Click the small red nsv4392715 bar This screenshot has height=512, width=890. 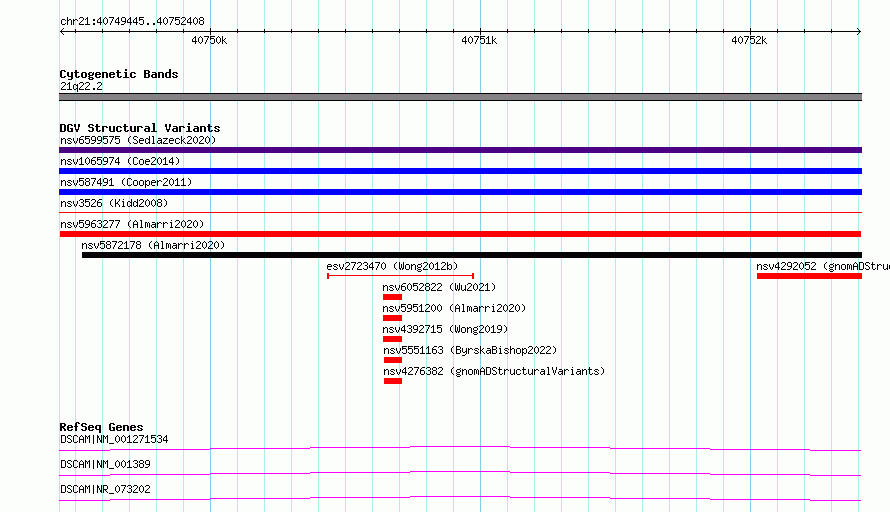click(x=392, y=339)
